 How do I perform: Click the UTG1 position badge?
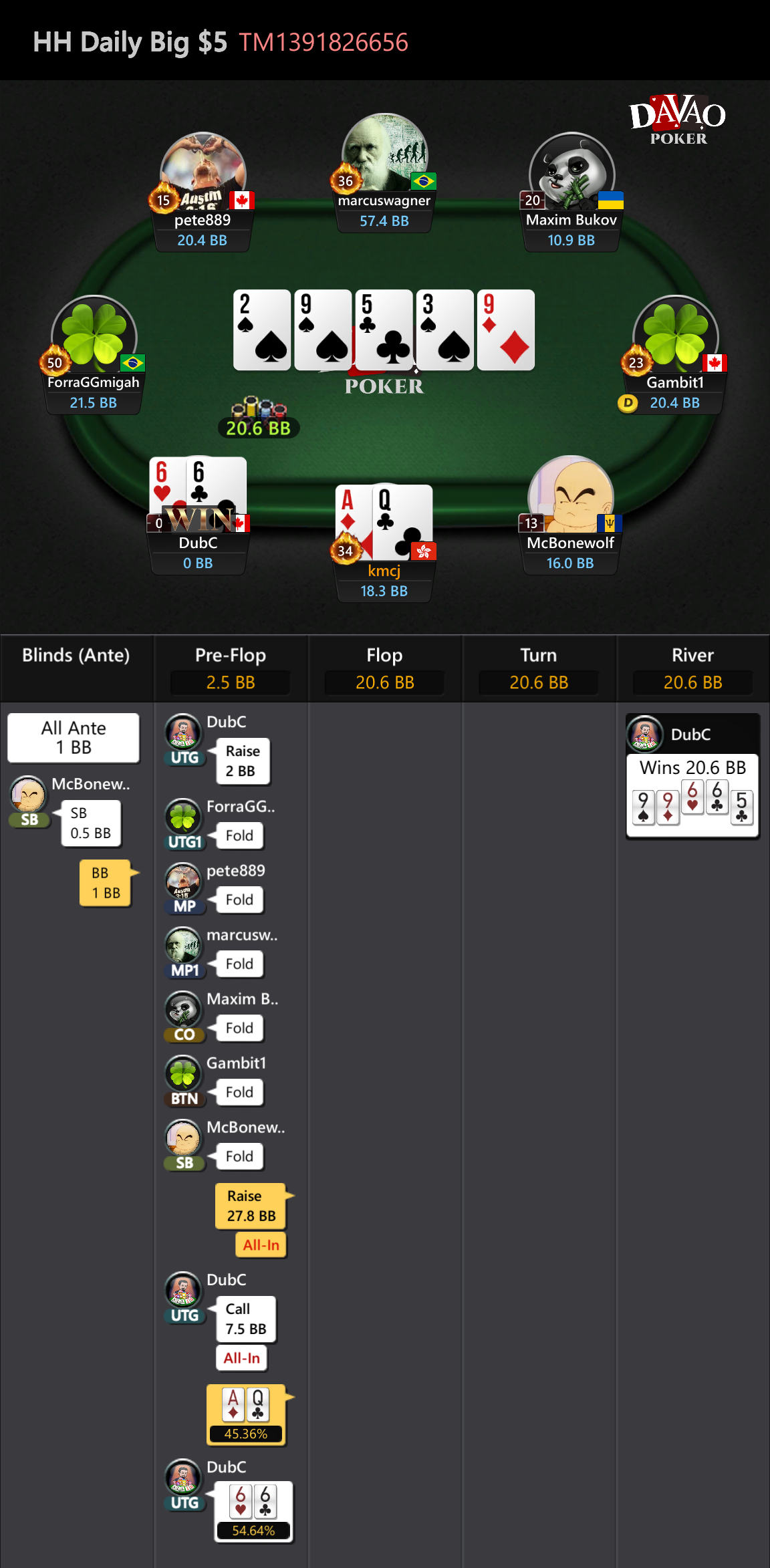[x=184, y=842]
